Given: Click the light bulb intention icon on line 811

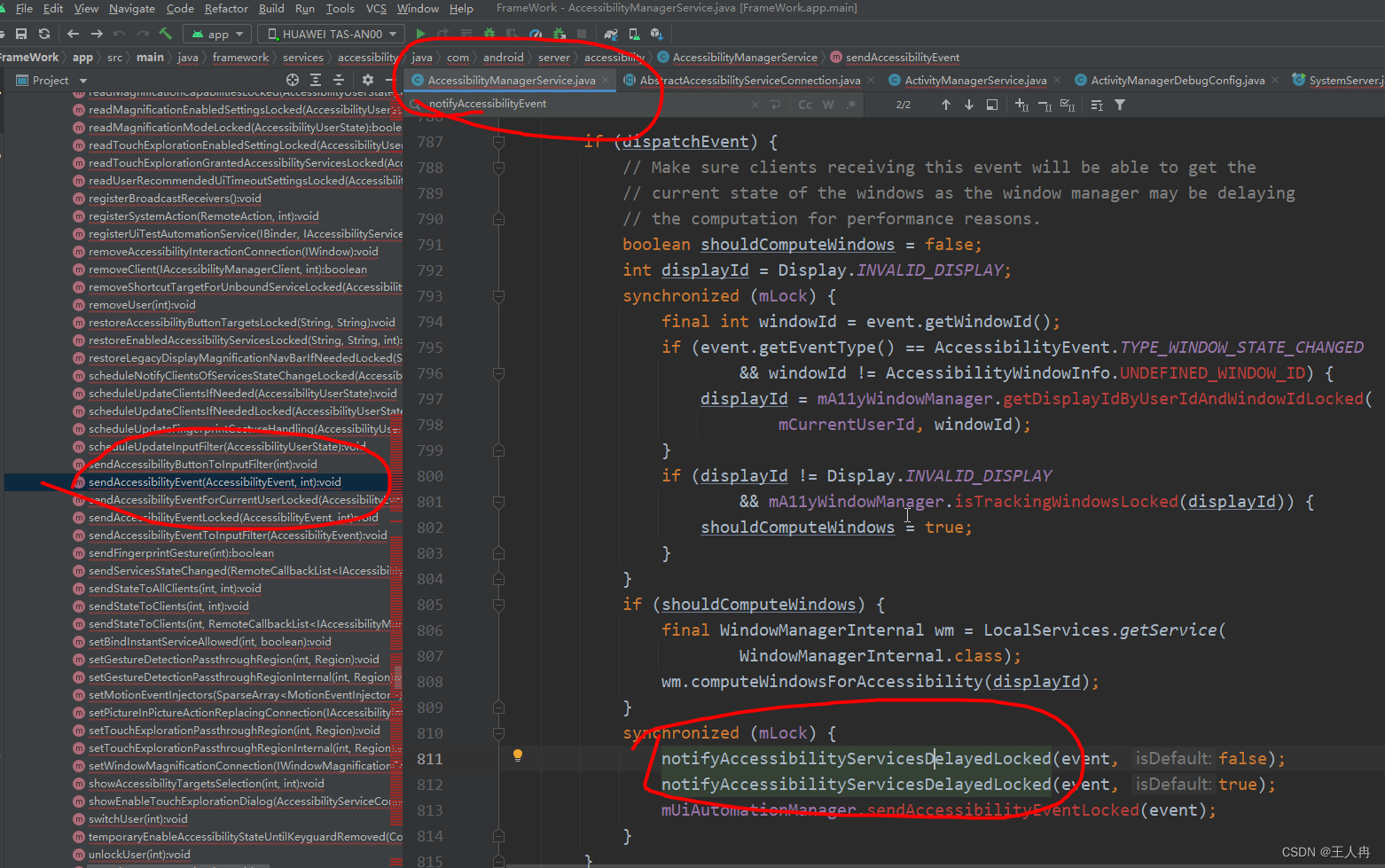Looking at the screenshot, I should pyautogui.click(x=518, y=755).
